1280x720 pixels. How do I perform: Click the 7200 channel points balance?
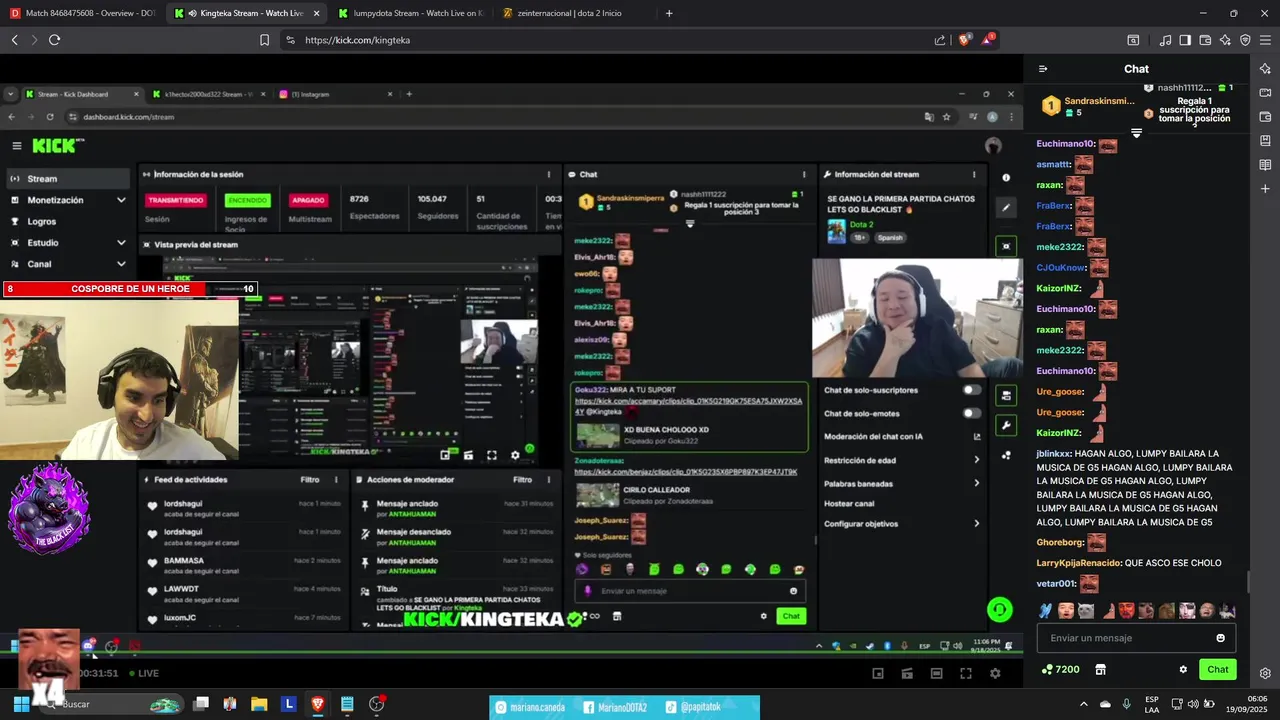pyautogui.click(x=1060, y=669)
